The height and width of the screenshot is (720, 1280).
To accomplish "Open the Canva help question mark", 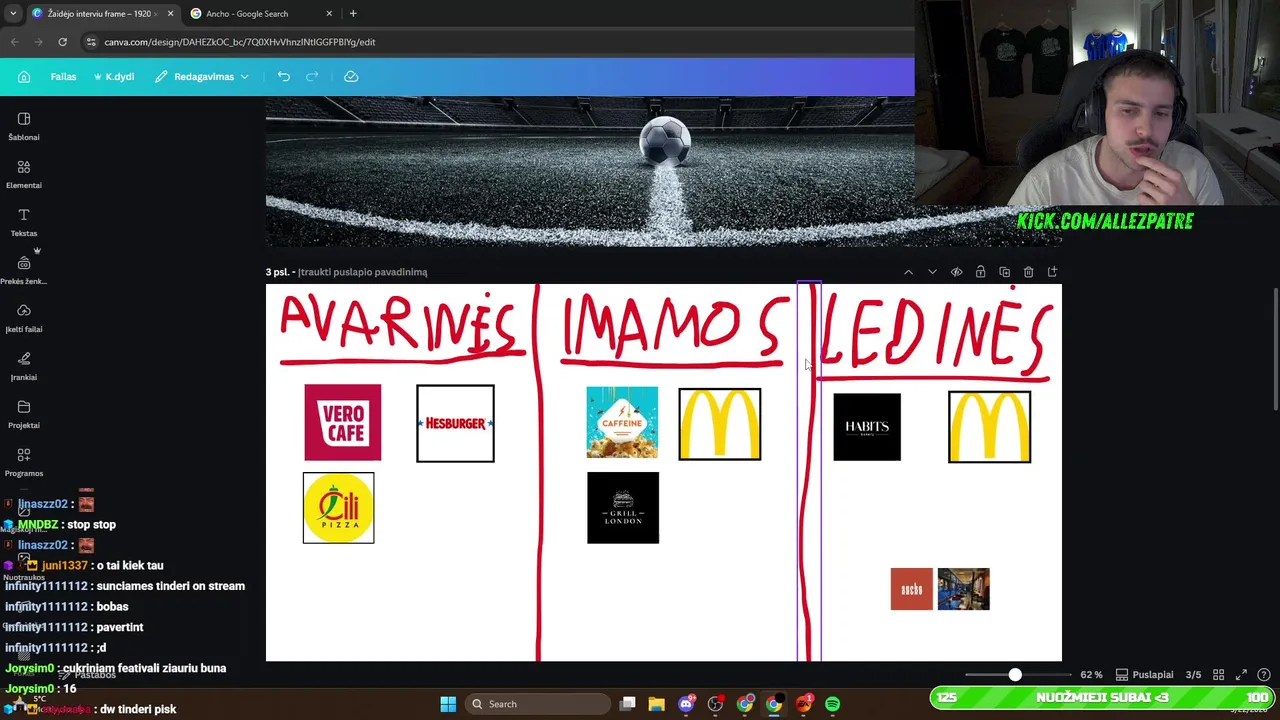I will [1264, 675].
